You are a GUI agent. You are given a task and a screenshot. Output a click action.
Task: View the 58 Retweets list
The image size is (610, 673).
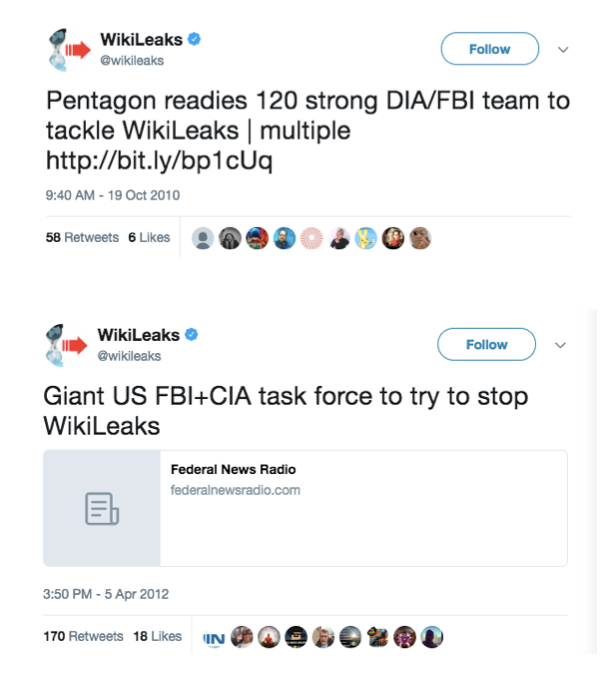click(82, 237)
